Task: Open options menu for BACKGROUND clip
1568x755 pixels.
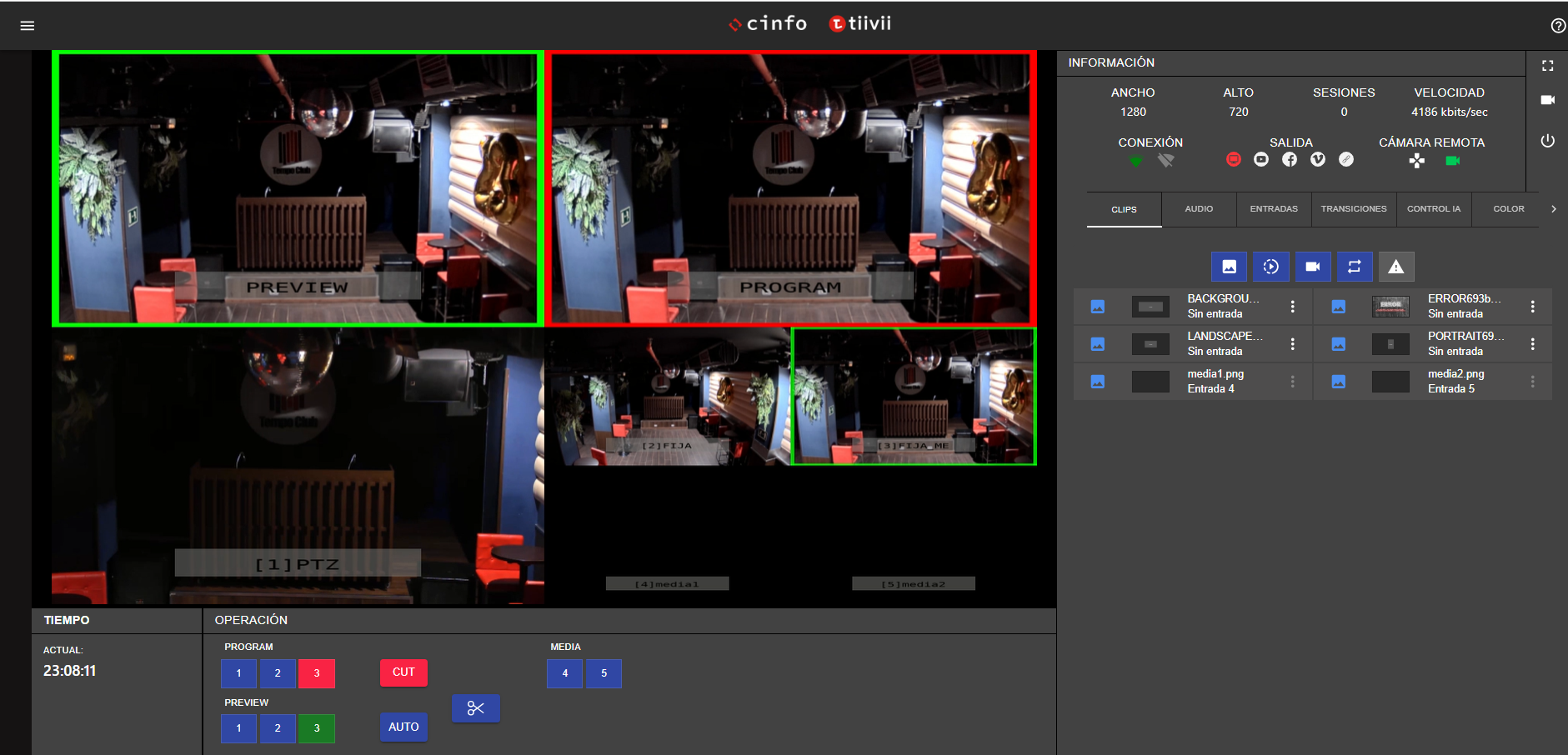Action: (x=1292, y=307)
